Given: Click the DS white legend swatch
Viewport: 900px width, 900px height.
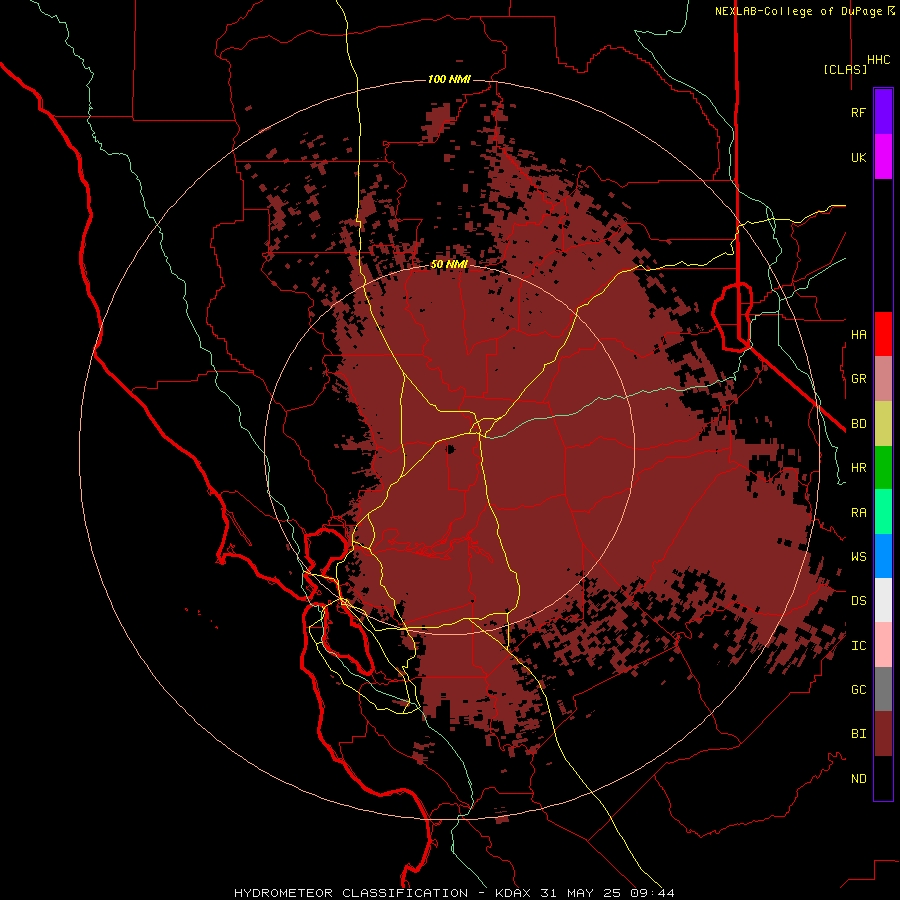Looking at the screenshot, I should 883,600.
